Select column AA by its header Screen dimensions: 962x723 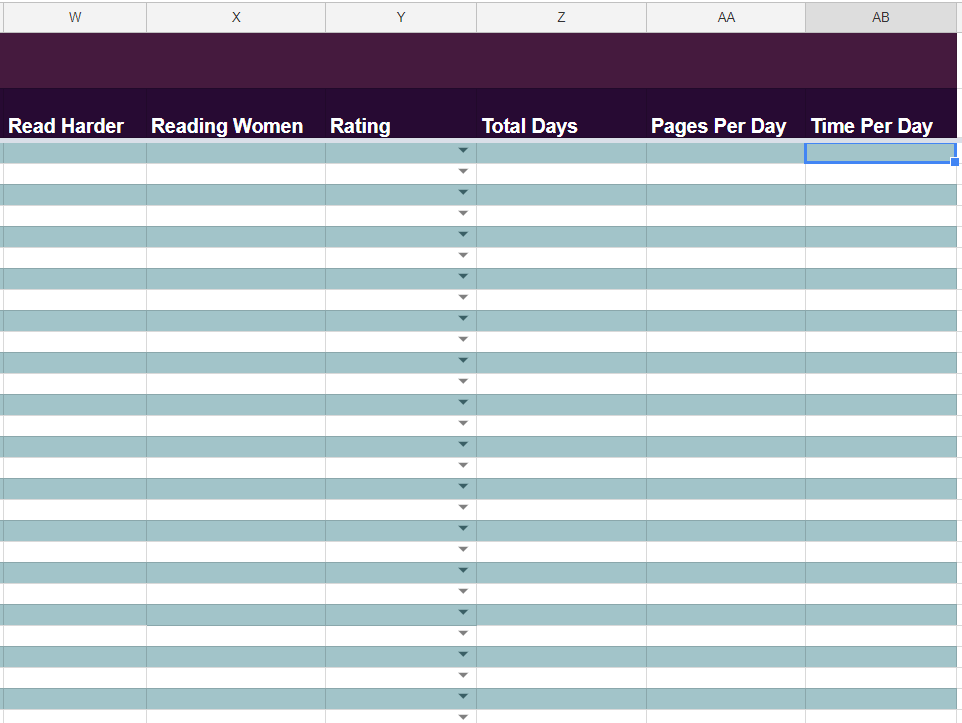tap(726, 17)
